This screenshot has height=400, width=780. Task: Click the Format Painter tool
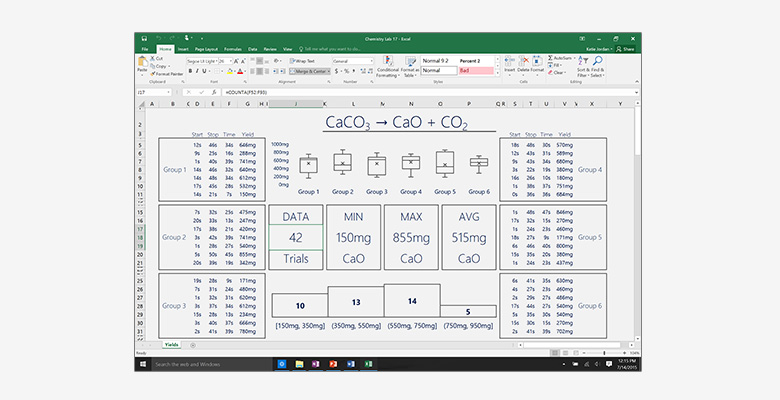click(x=166, y=73)
